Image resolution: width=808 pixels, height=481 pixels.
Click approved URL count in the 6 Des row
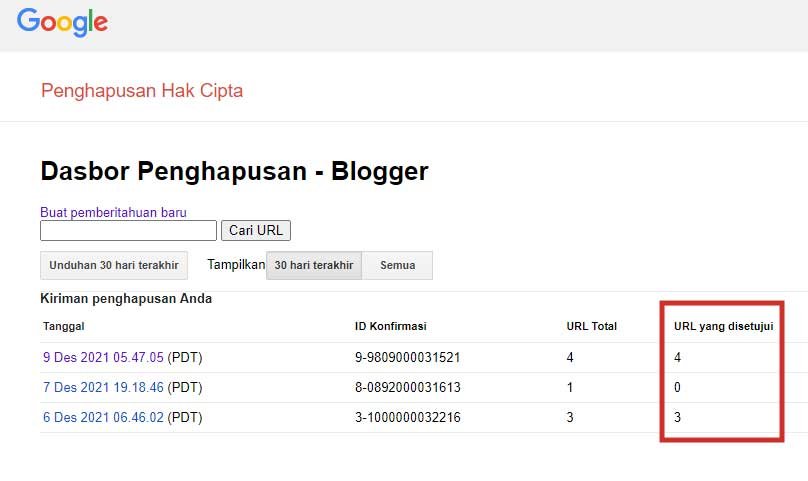click(x=677, y=417)
